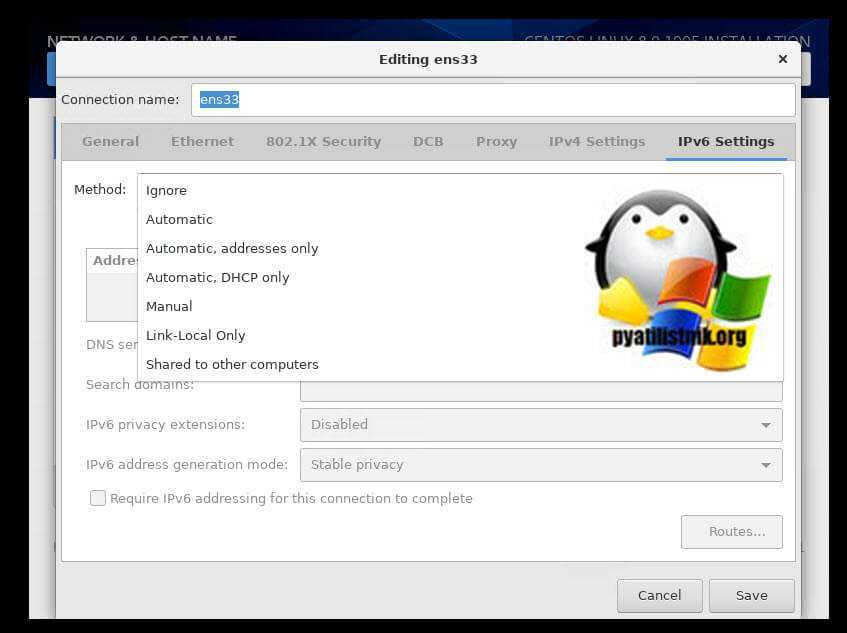The height and width of the screenshot is (633, 847).
Task: Click the Cancel button
Action: tap(660, 596)
